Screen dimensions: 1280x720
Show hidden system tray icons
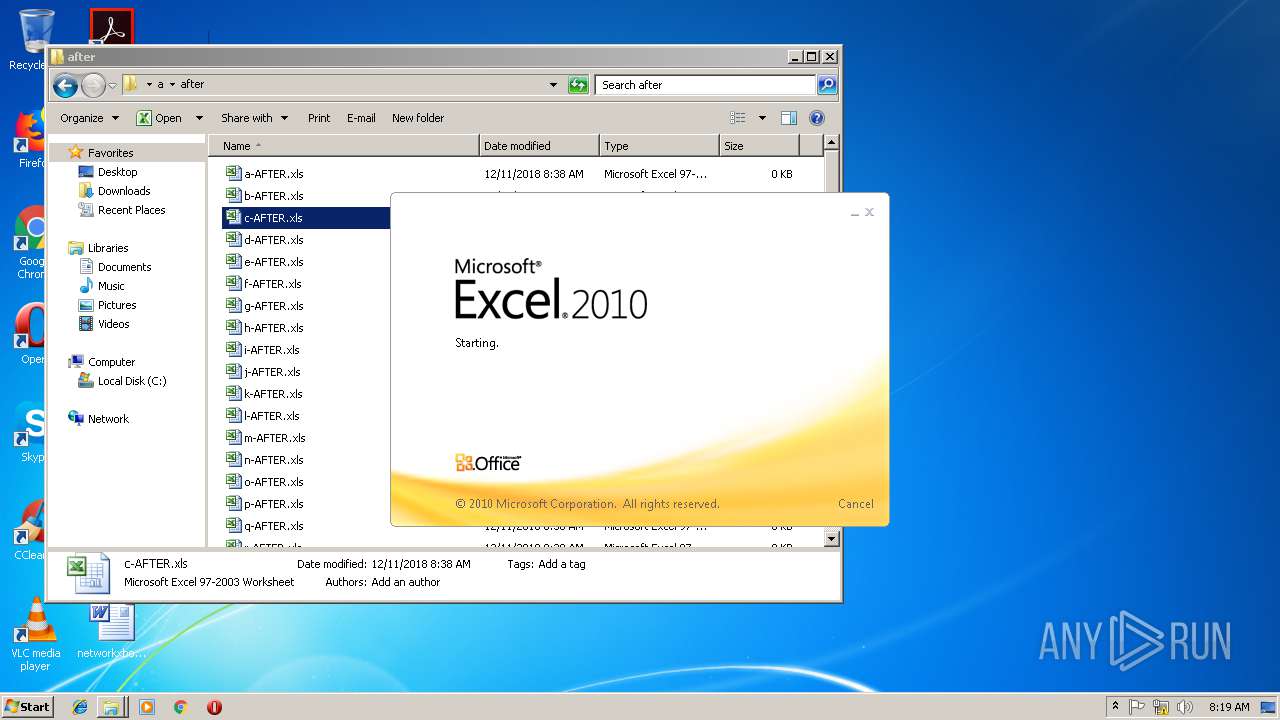click(1115, 707)
